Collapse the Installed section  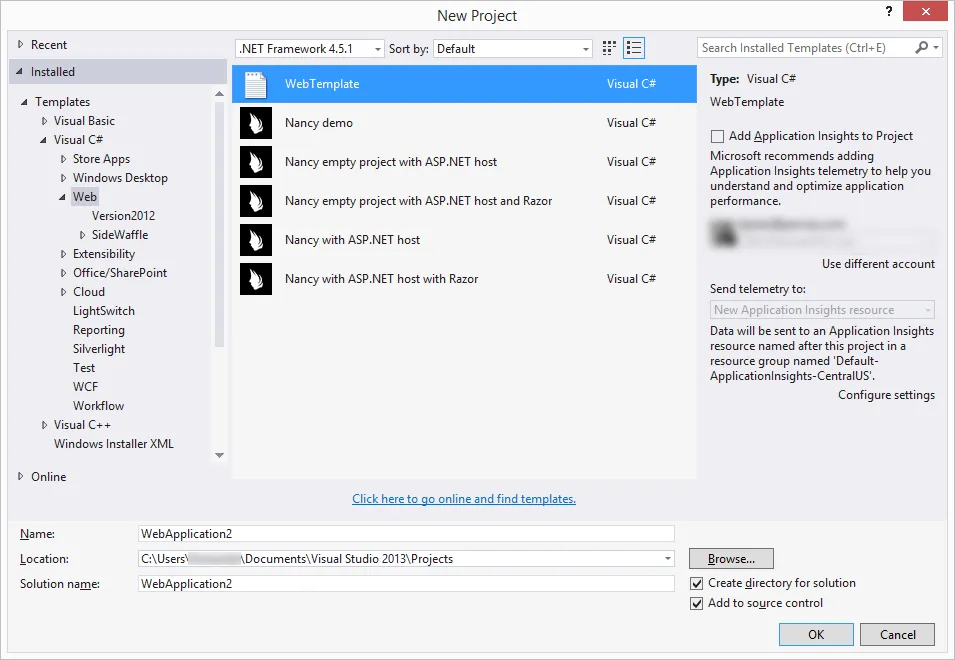point(19,72)
